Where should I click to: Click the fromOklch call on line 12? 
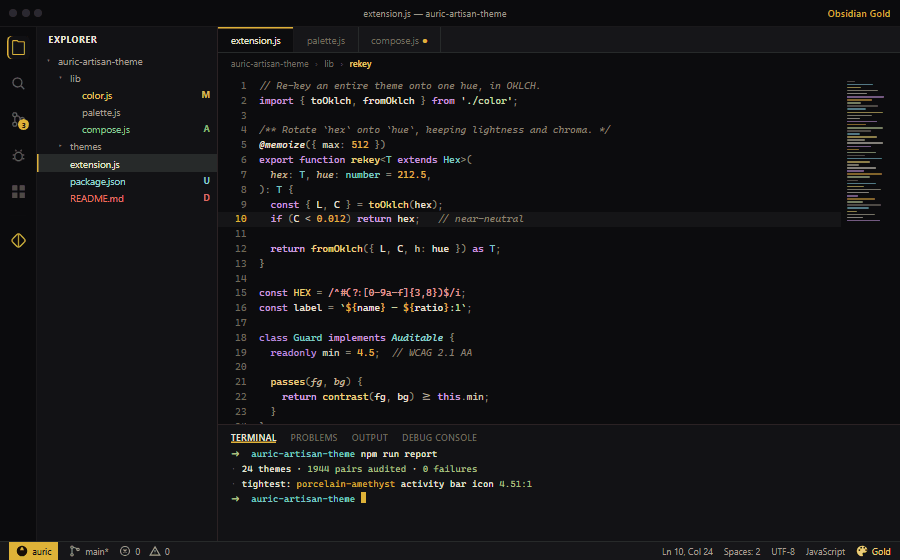(336, 249)
